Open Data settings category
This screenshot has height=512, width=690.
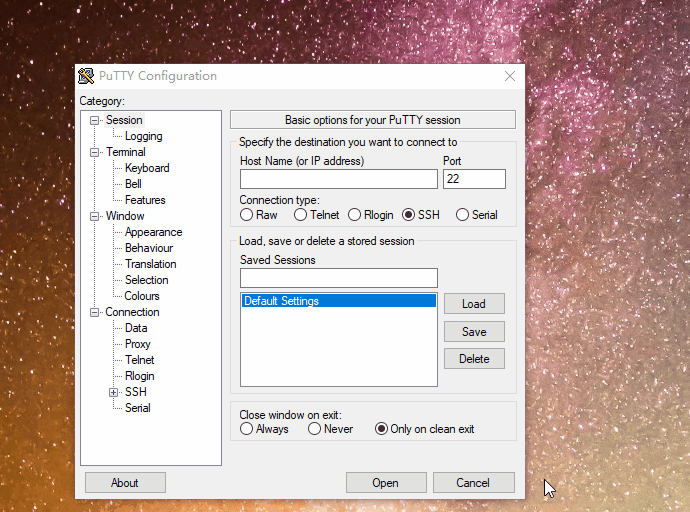coord(136,328)
